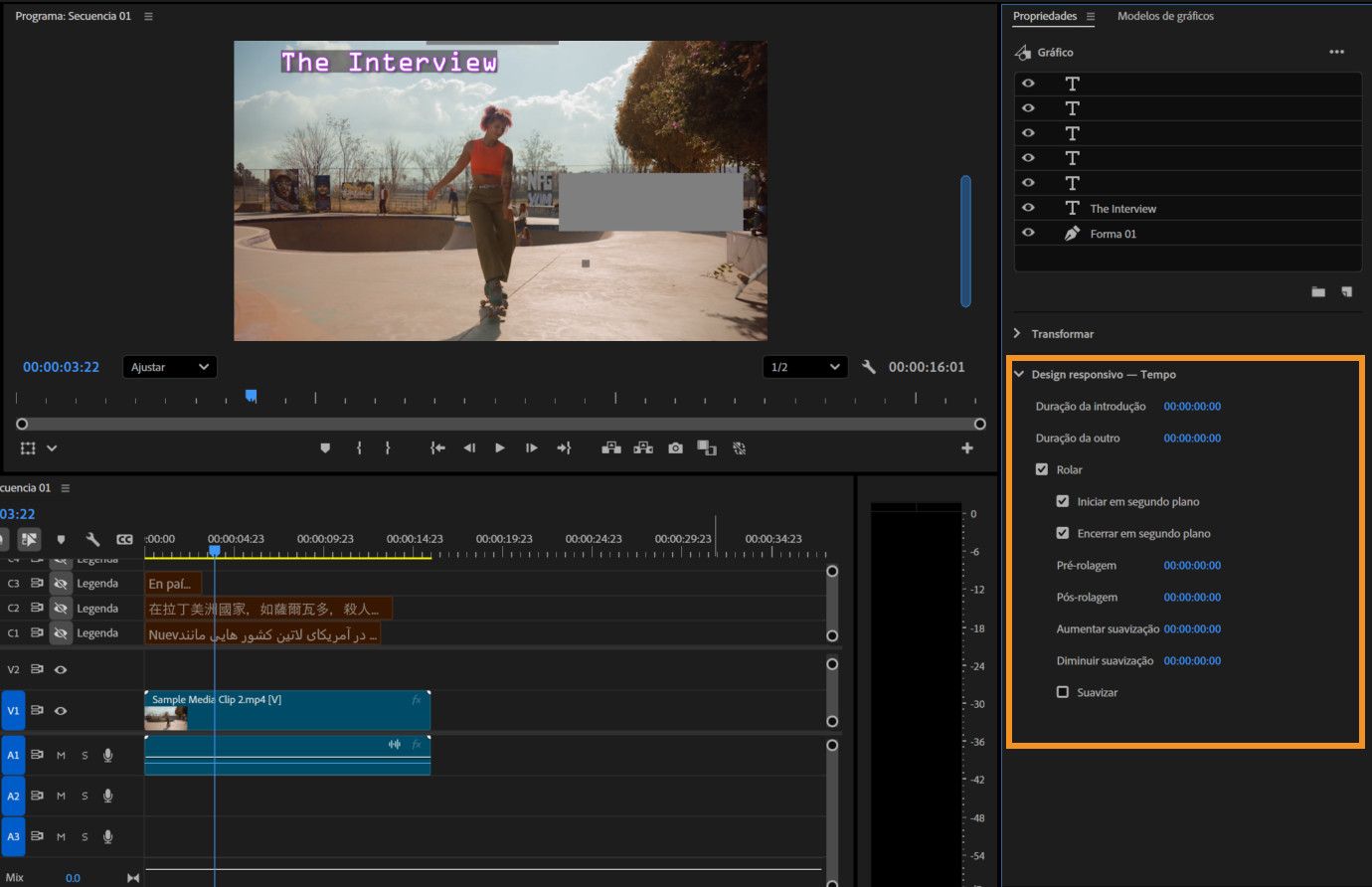Add a marker in the Program monitor
Image resolution: width=1372 pixels, height=887 pixels.
325,448
